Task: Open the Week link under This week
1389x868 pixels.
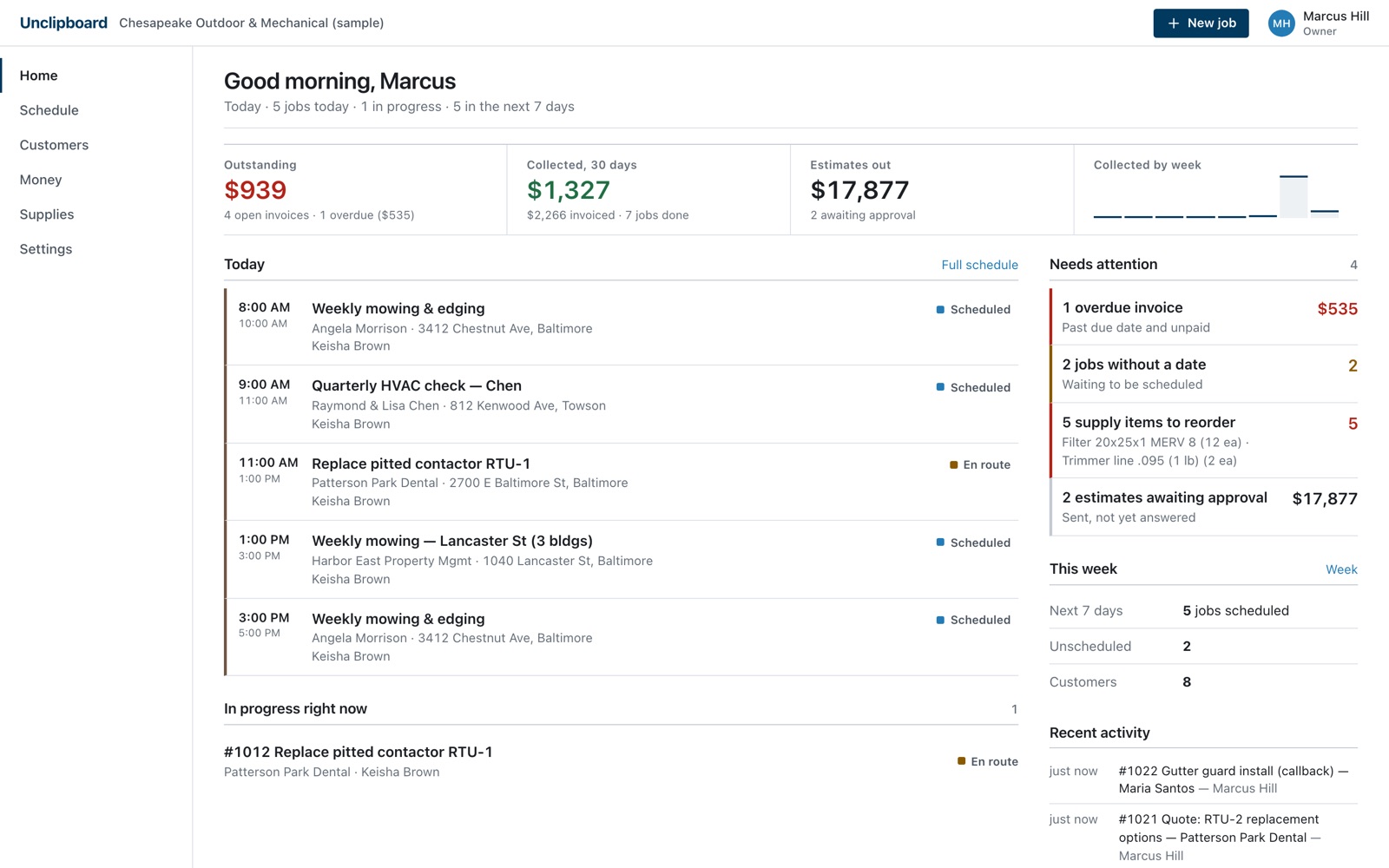Action: [1341, 569]
